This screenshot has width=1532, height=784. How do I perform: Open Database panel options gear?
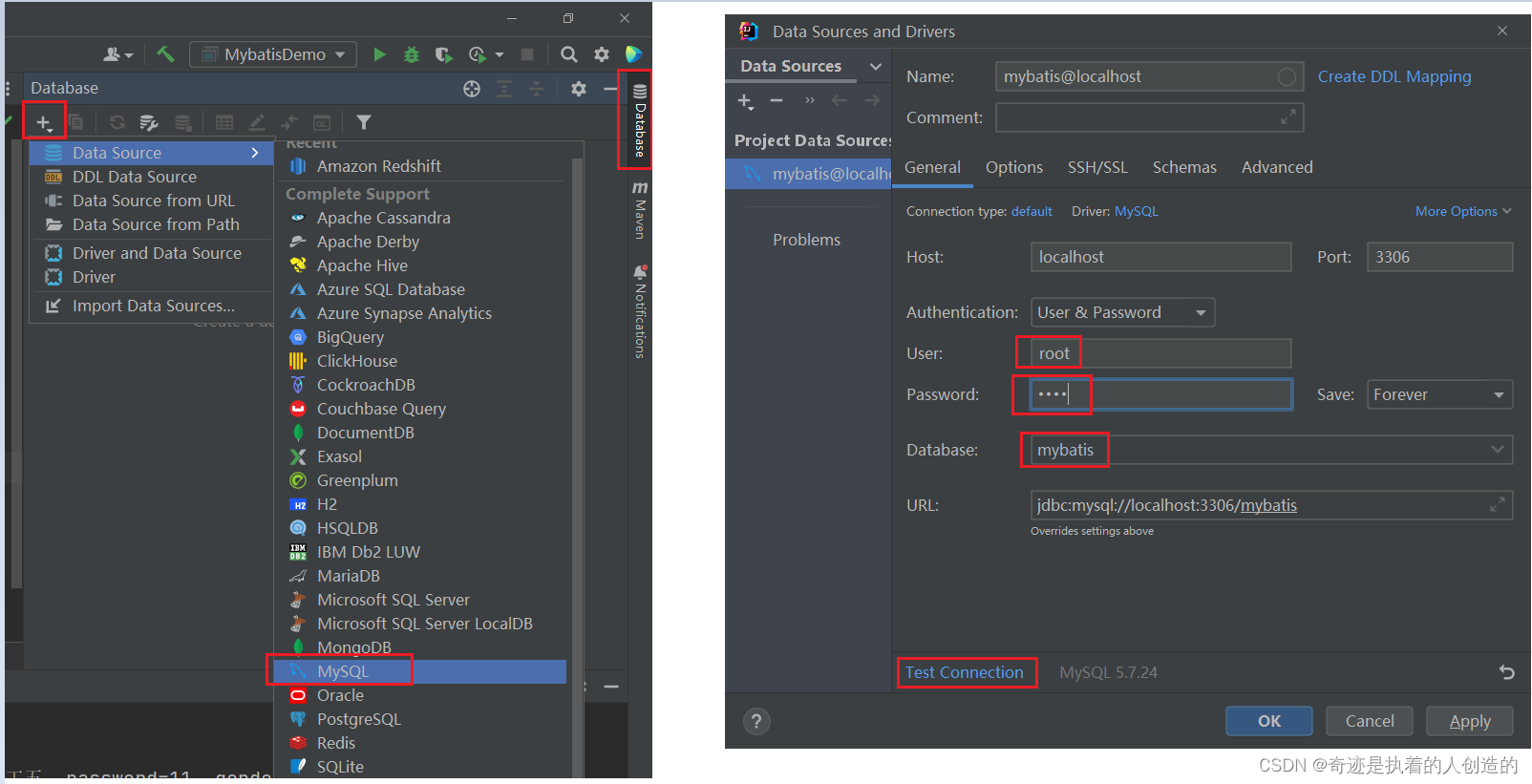579,89
